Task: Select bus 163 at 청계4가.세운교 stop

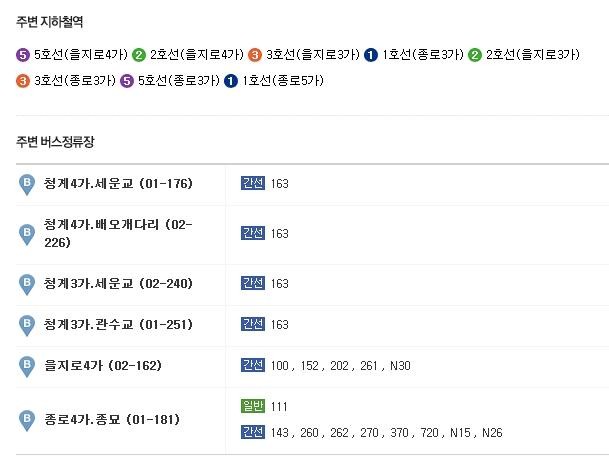Action: point(280,184)
